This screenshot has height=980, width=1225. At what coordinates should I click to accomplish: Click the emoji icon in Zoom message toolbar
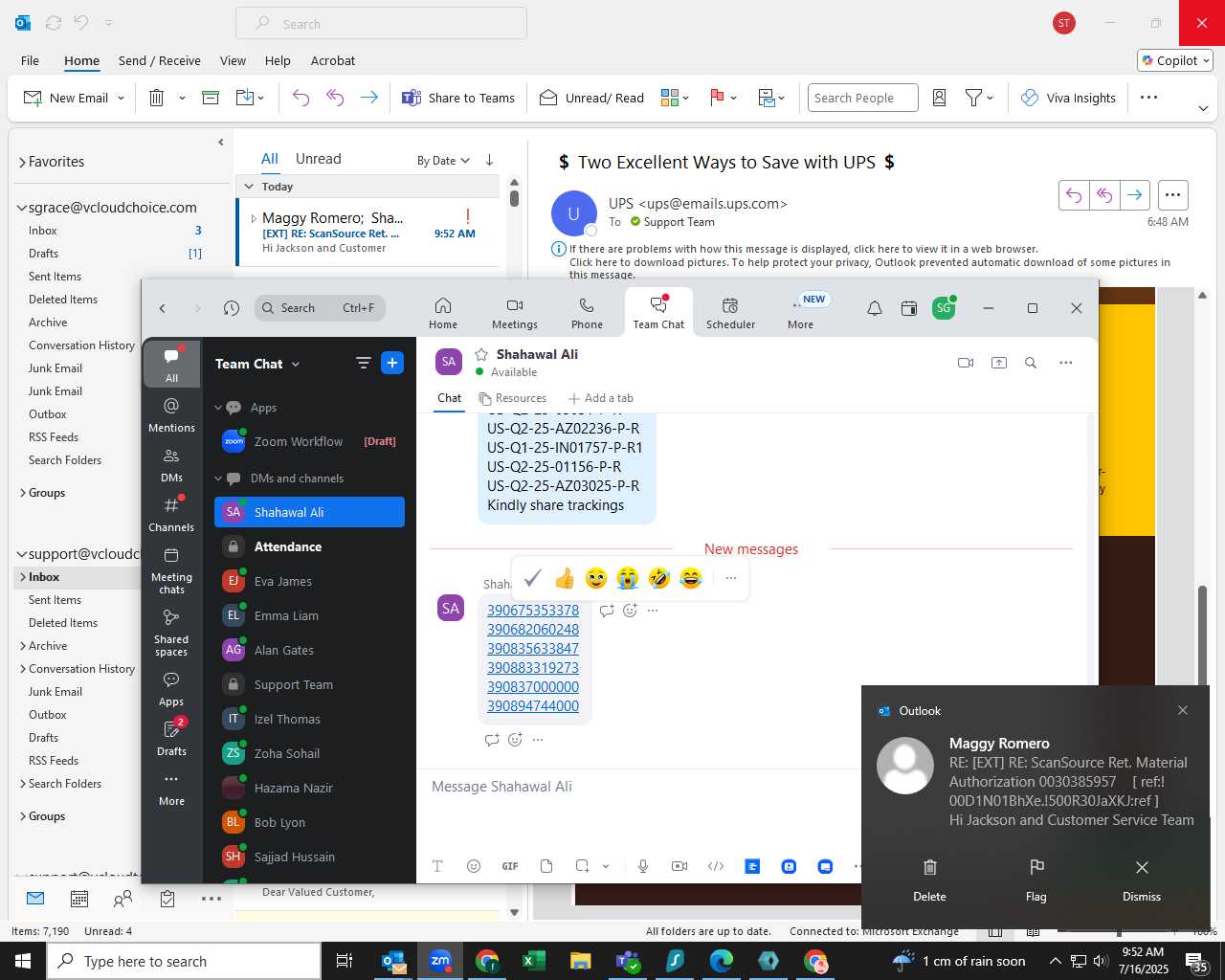click(474, 866)
